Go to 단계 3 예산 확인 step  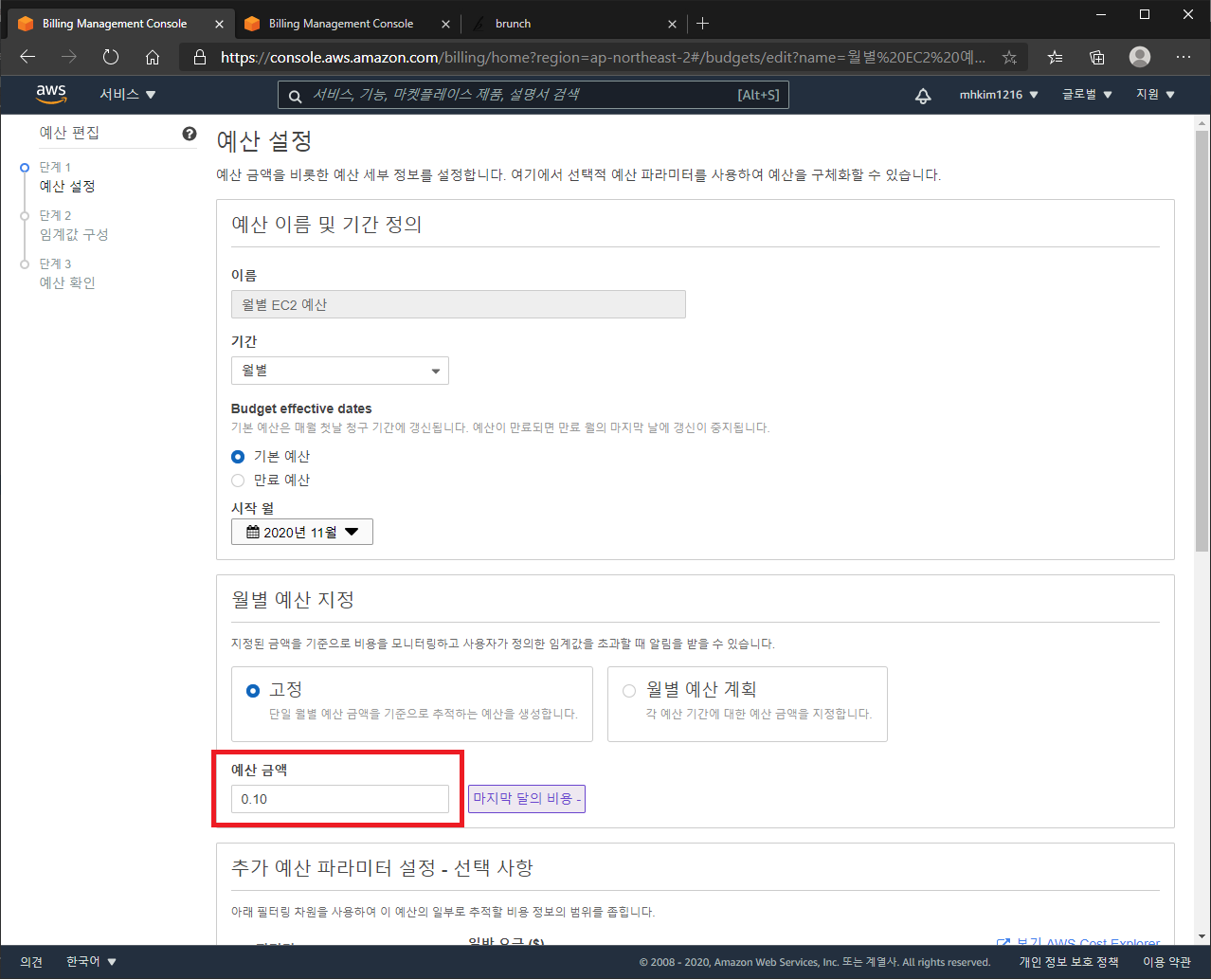tap(67, 274)
